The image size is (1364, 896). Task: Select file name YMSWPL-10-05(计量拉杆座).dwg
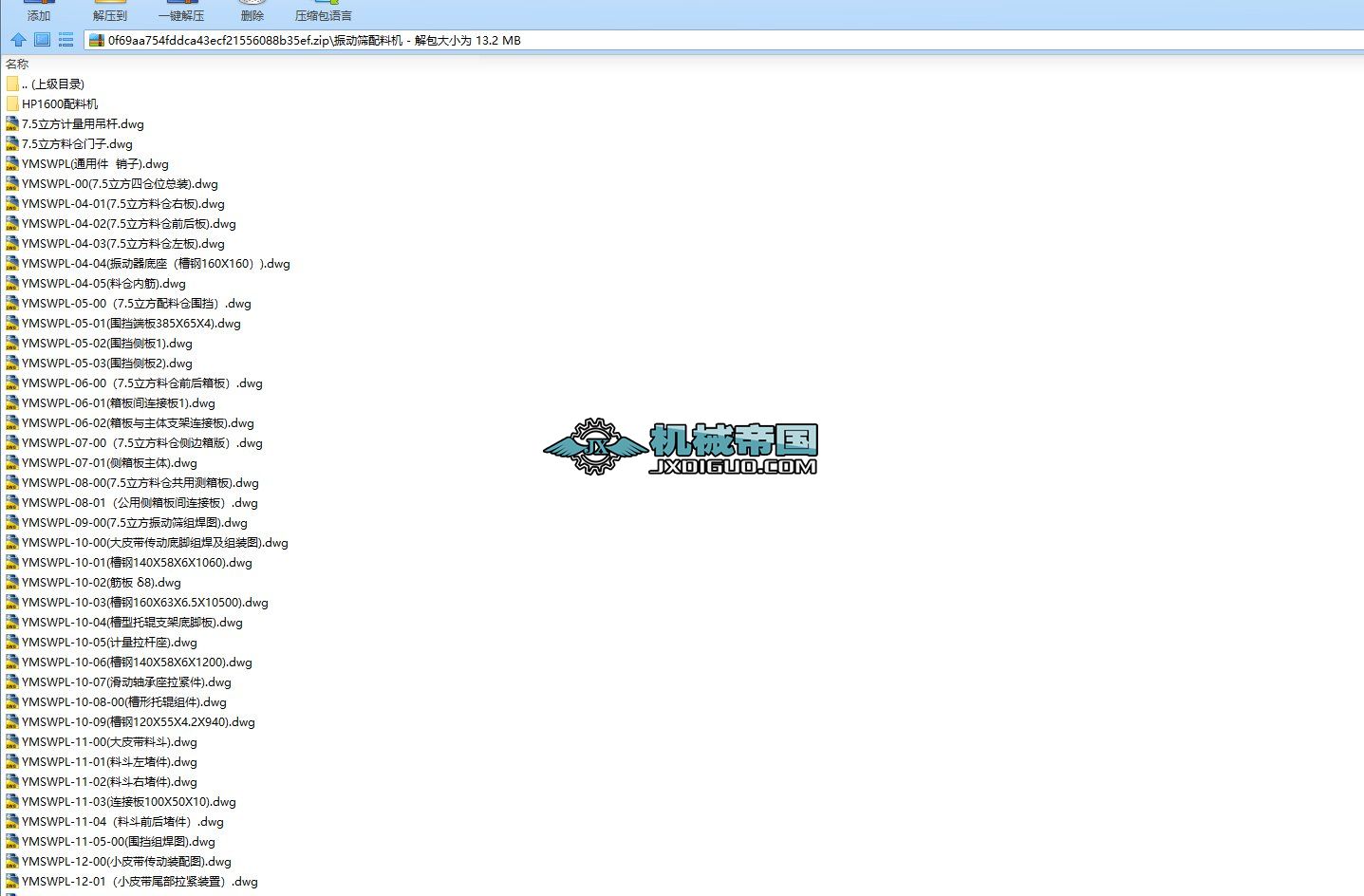coord(109,643)
